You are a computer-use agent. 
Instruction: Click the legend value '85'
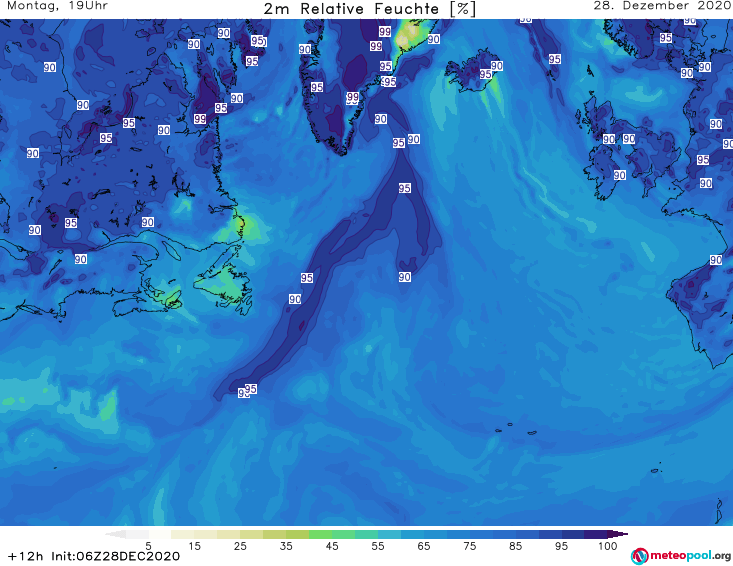click(x=515, y=546)
